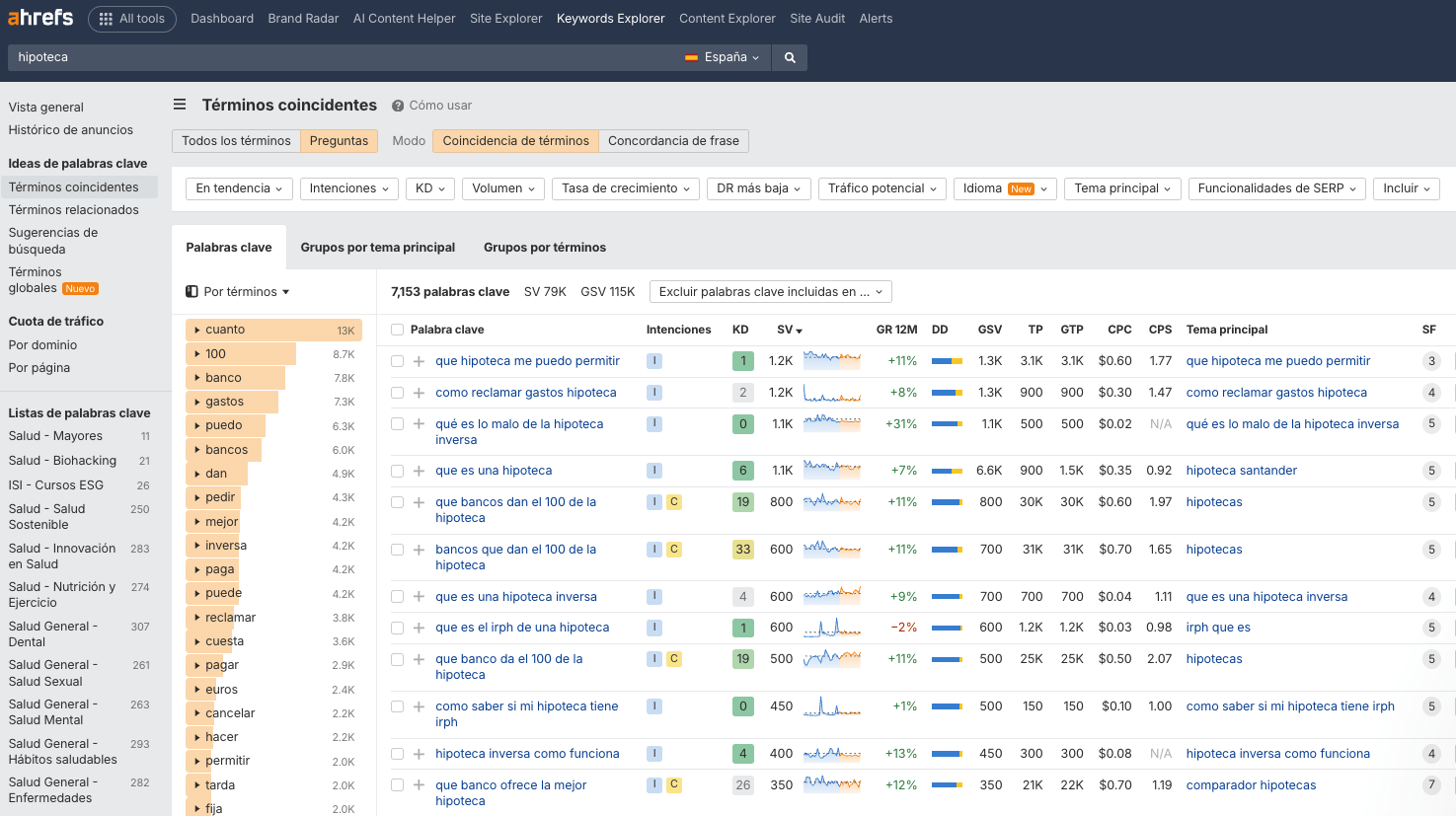This screenshot has height=816, width=1456.
Task: Click the 'hipoteca' search input field
Action: pyautogui.click(x=296, y=57)
